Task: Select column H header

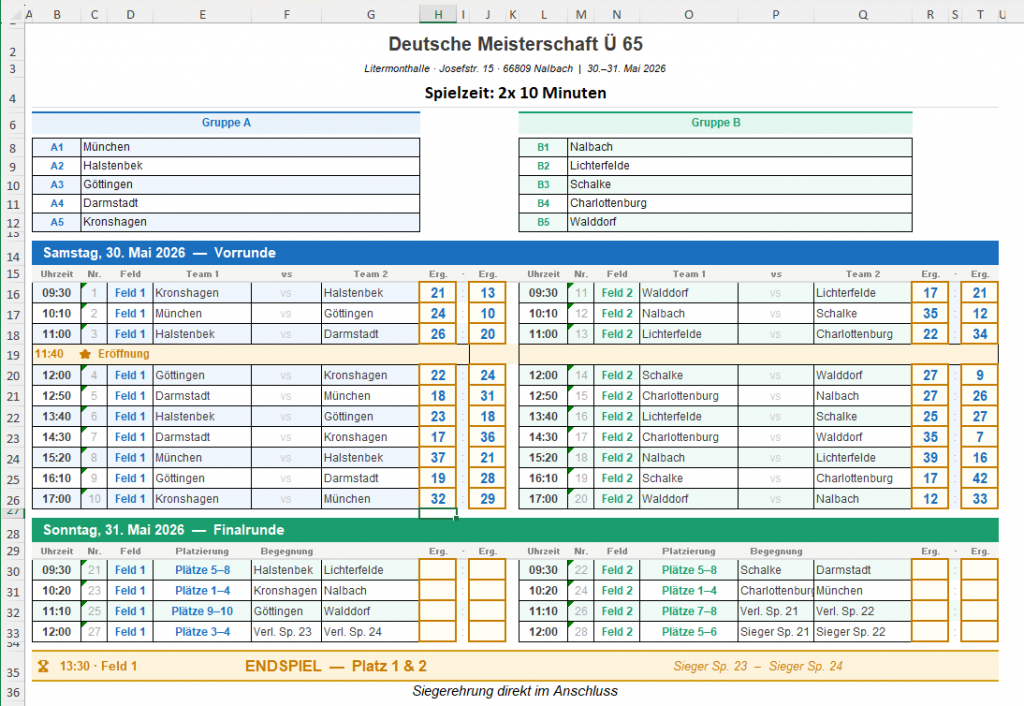Action: coord(438,14)
